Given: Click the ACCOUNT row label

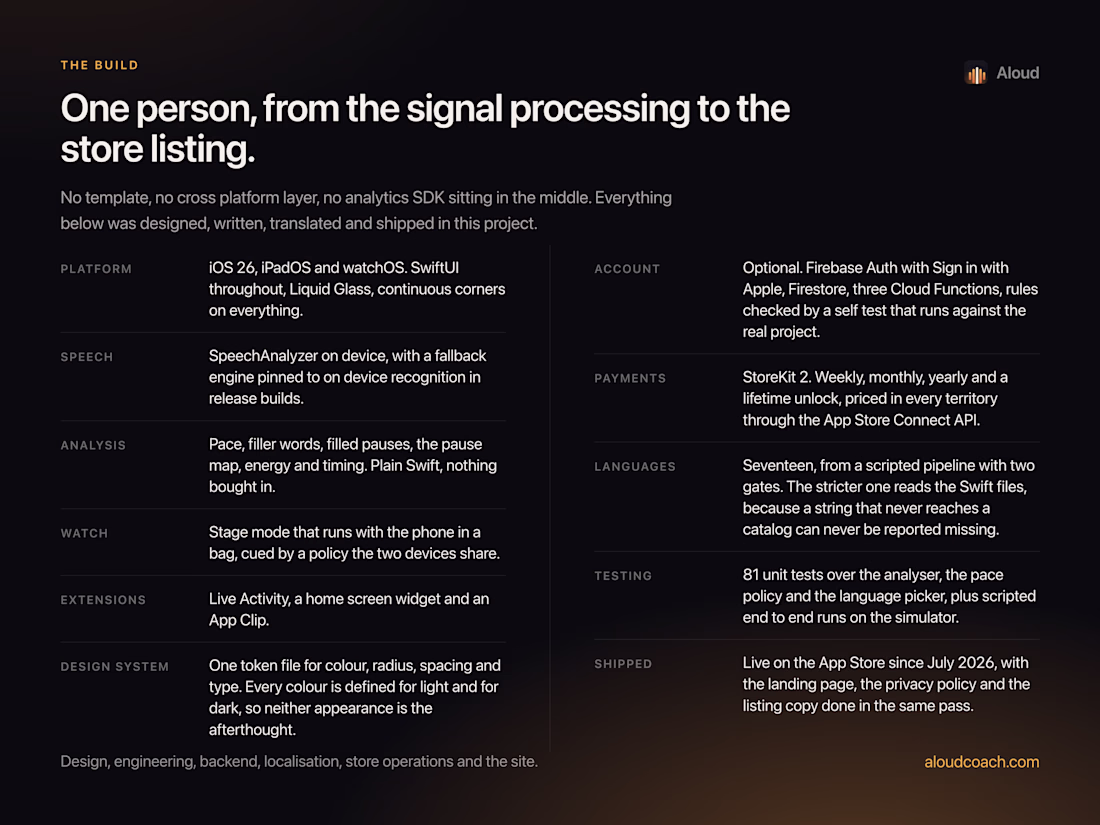Looking at the screenshot, I should pyautogui.click(x=627, y=269).
